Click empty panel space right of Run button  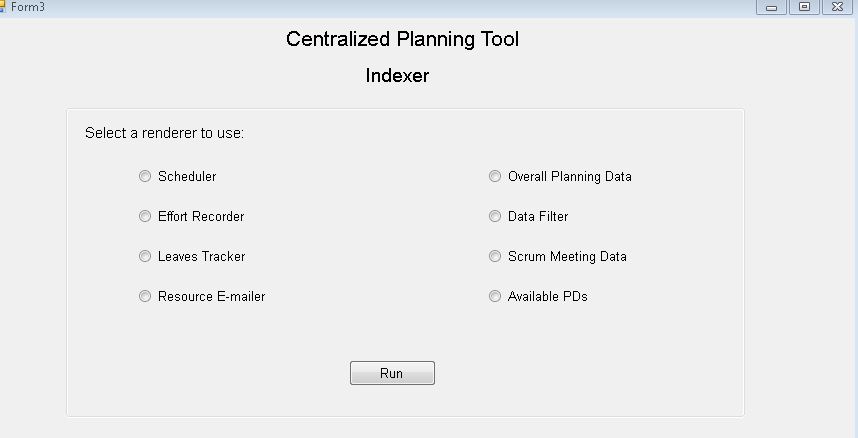click(x=580, y=374)
